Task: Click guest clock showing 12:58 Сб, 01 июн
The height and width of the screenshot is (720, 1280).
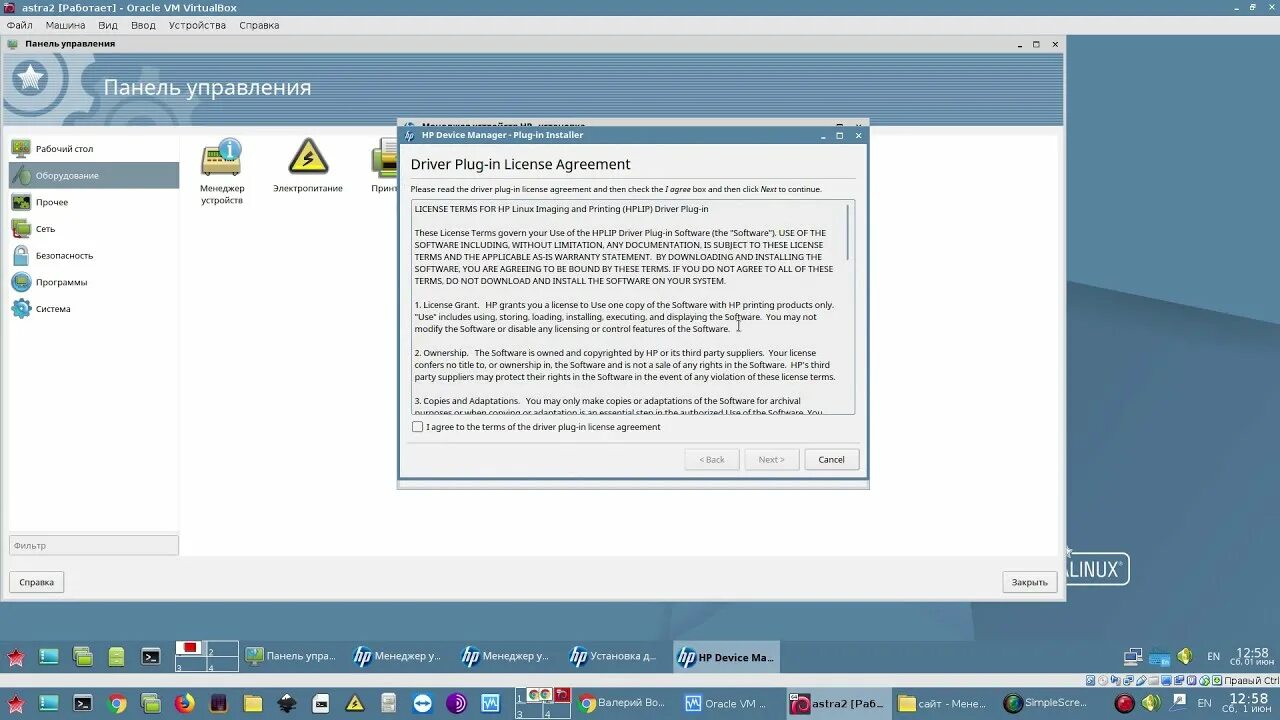Action: (x=1251, y=657)
